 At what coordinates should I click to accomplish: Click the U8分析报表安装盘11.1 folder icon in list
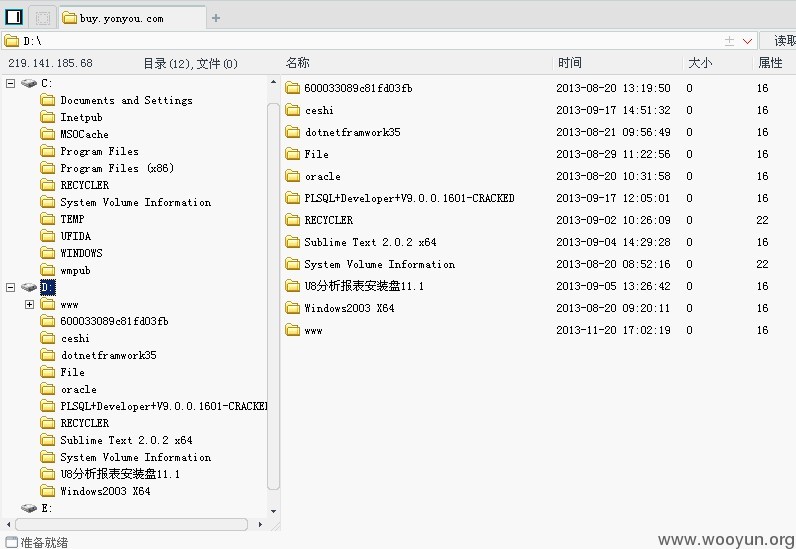coord(292,286)
